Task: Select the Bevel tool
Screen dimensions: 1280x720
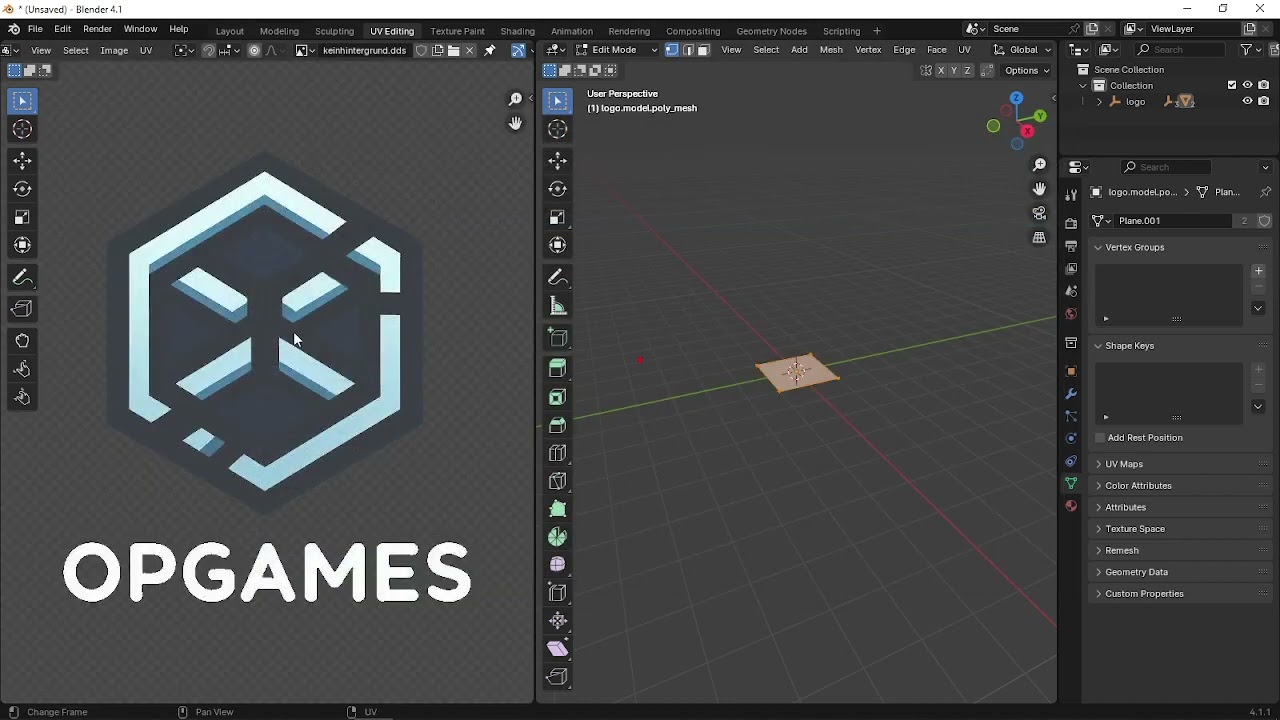Action: (558, 425)
